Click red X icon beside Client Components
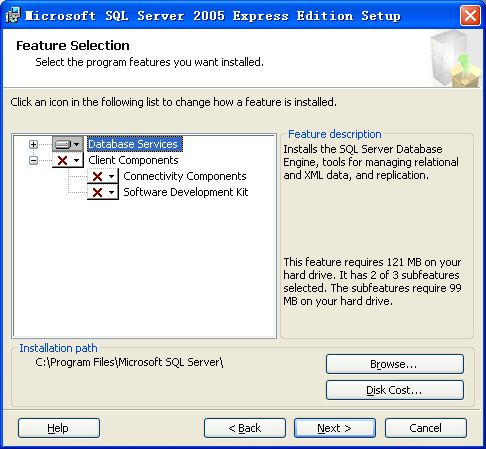The width and height of the screenshot is (486, 449). tap(62, 161)
